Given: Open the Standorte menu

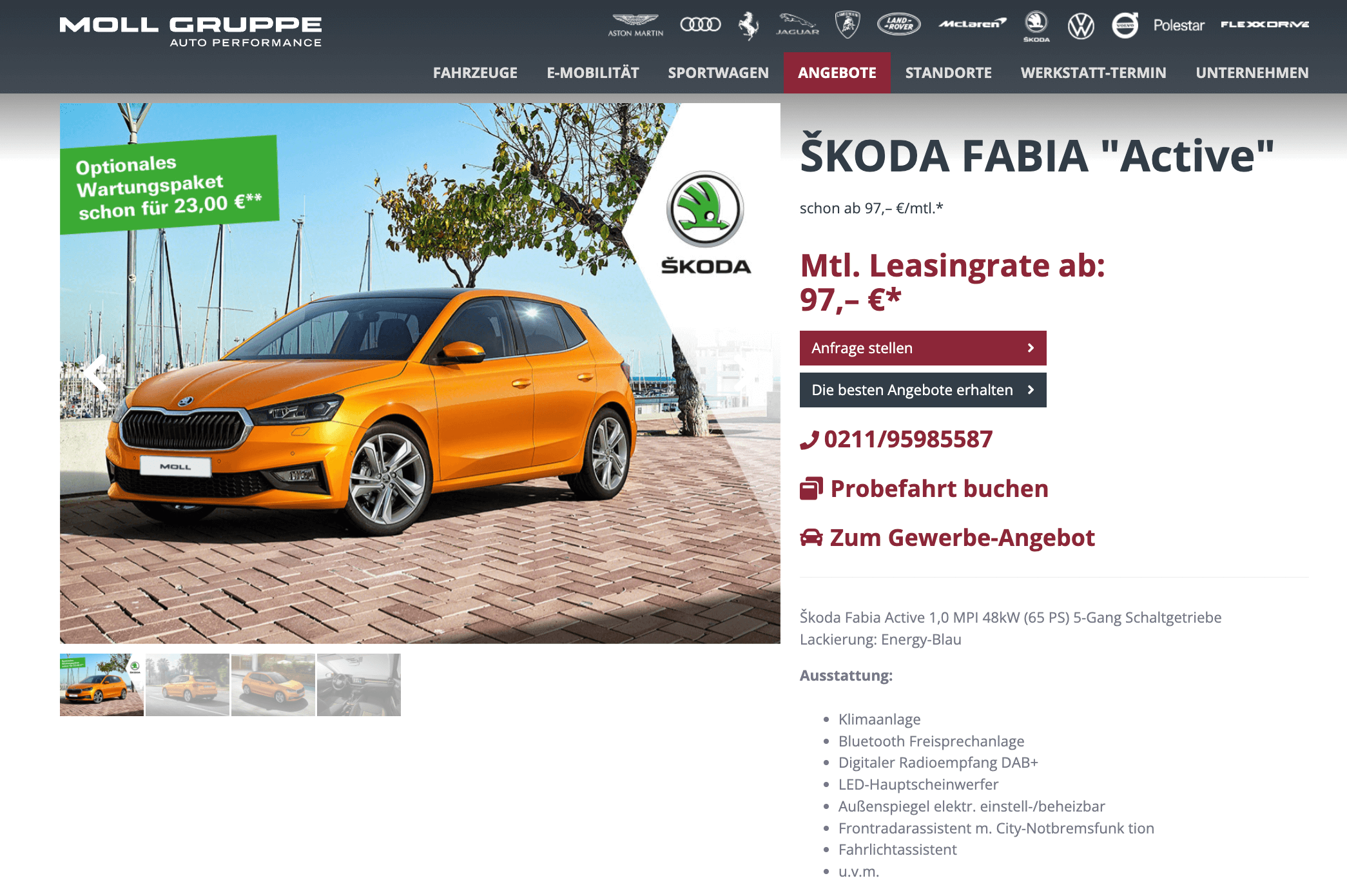Looking at the screenshot, I should coord(949,73).
